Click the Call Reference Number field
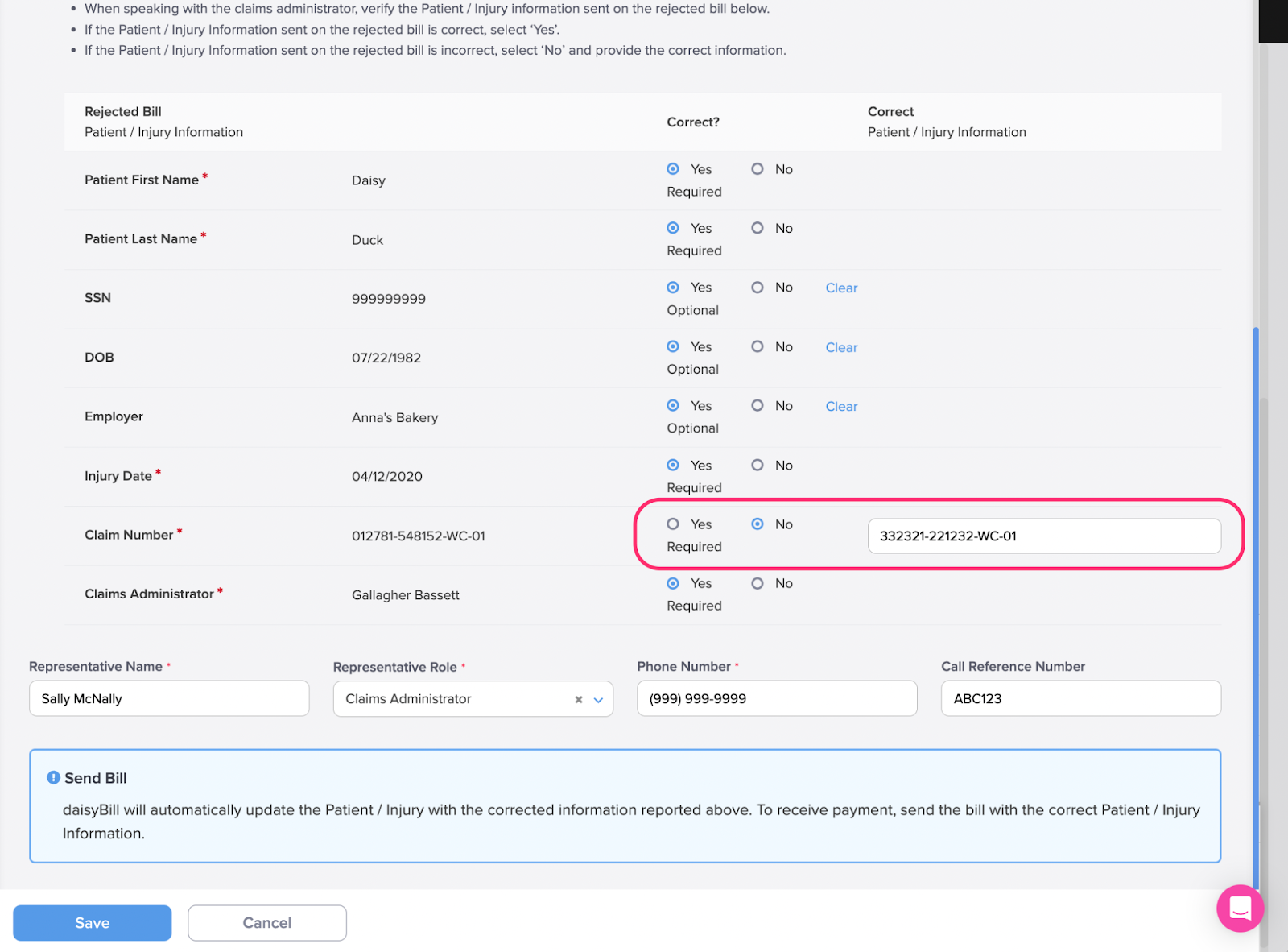1288x952 pixels. [x=1080, y=699]
